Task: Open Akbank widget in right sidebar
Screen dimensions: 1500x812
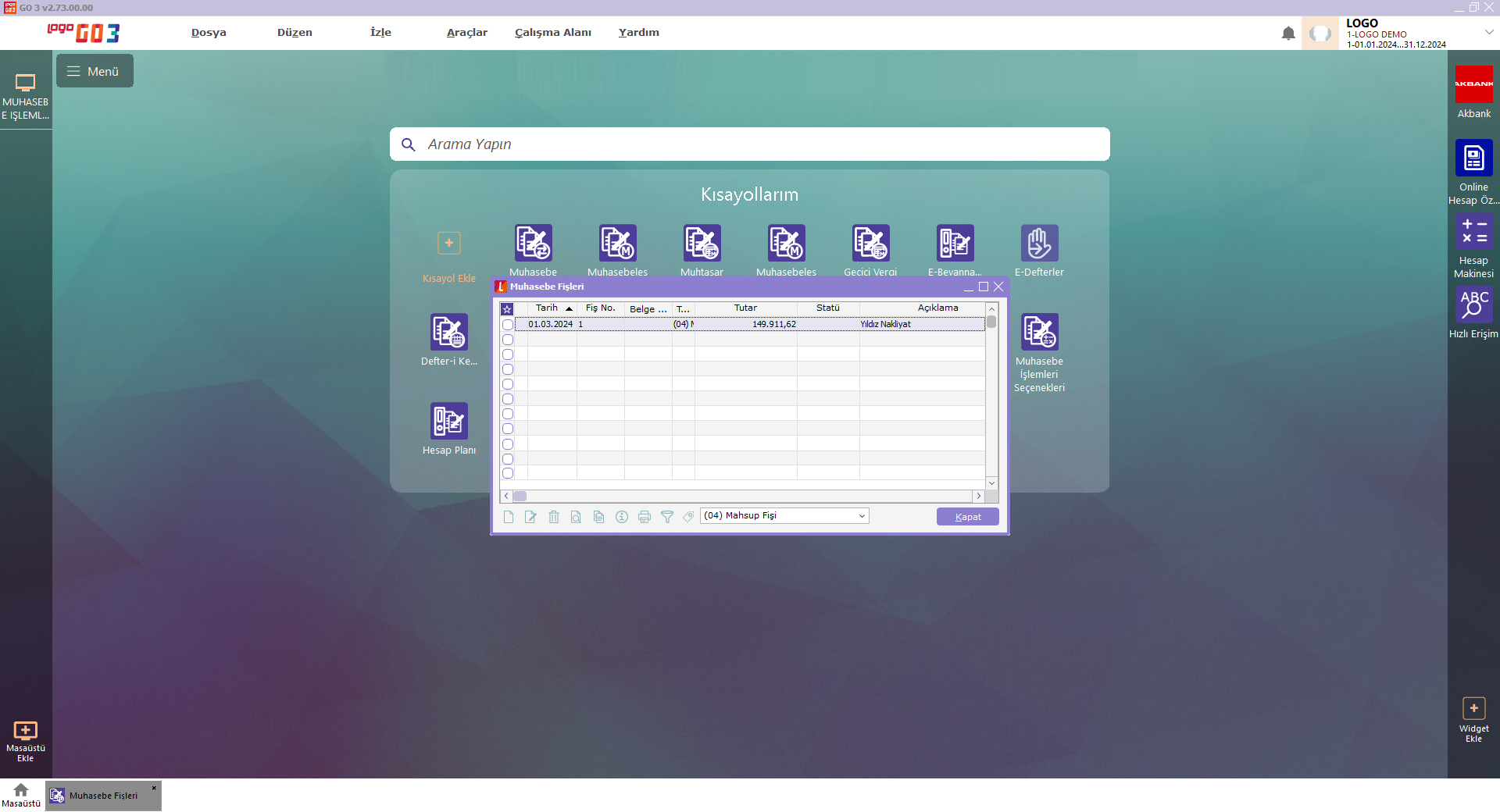Action: click(1473, 84)
